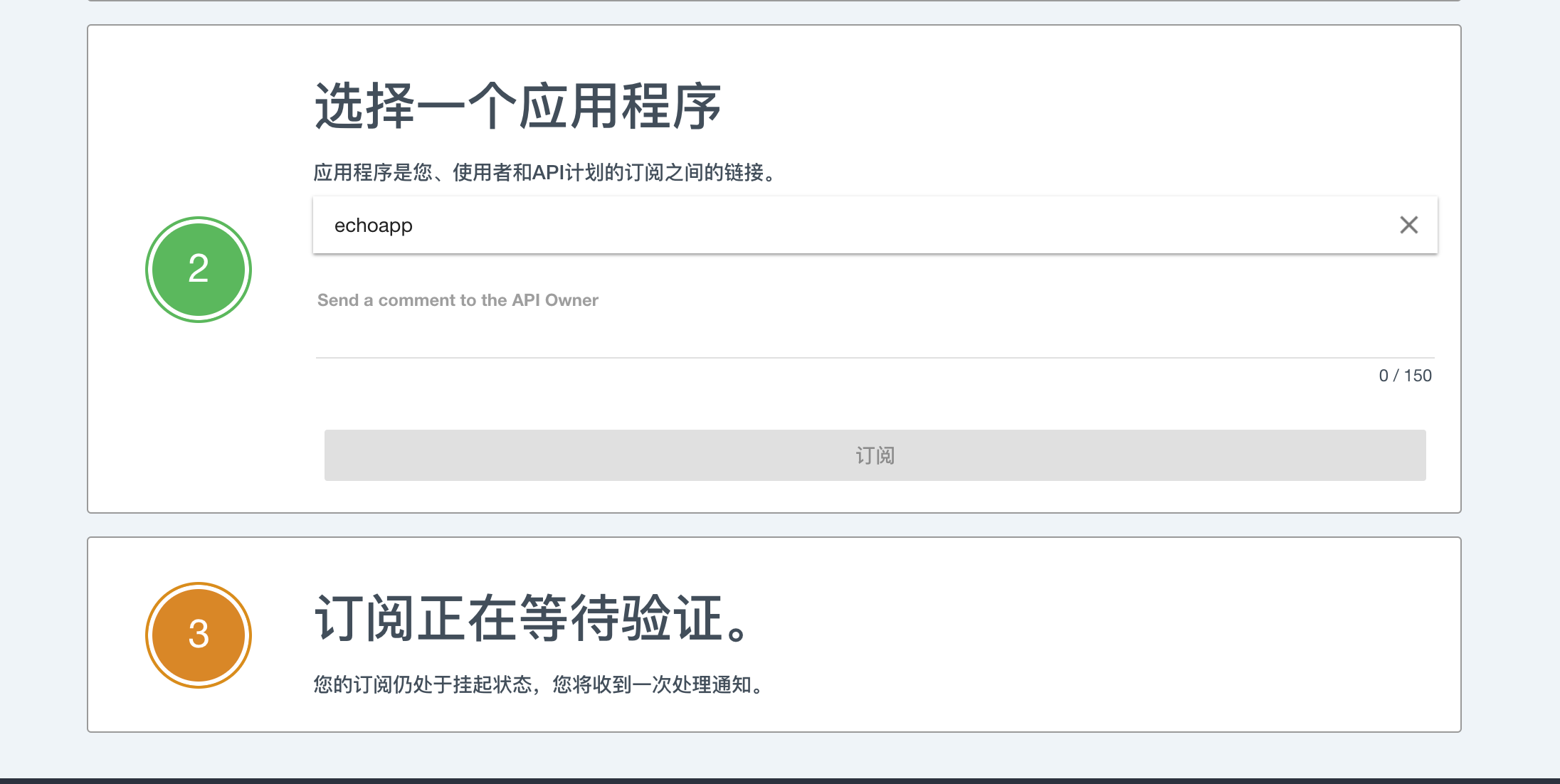
Task: Clear the echoapp selection with the X icon
Action: (x=1408, y=225)
